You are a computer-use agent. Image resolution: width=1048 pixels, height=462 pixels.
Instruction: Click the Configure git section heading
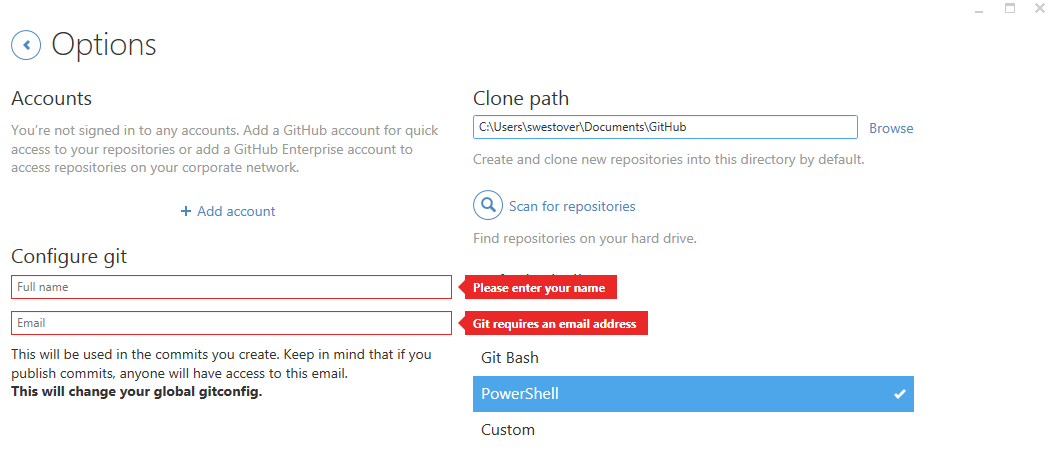coord(69,257)
